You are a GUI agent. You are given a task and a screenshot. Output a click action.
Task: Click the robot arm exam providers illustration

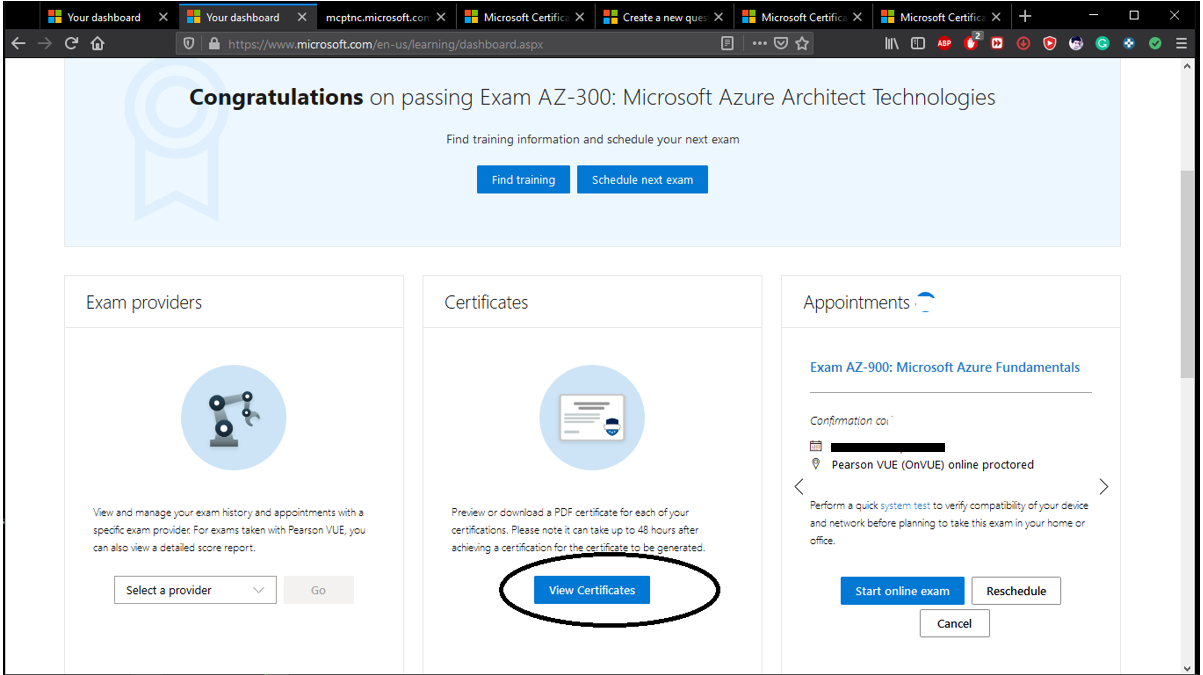click(x=233, y=418)
